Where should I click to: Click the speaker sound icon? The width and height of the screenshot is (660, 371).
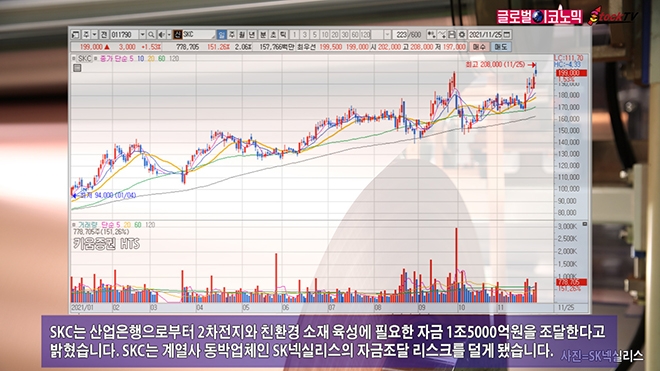(161, 35)
